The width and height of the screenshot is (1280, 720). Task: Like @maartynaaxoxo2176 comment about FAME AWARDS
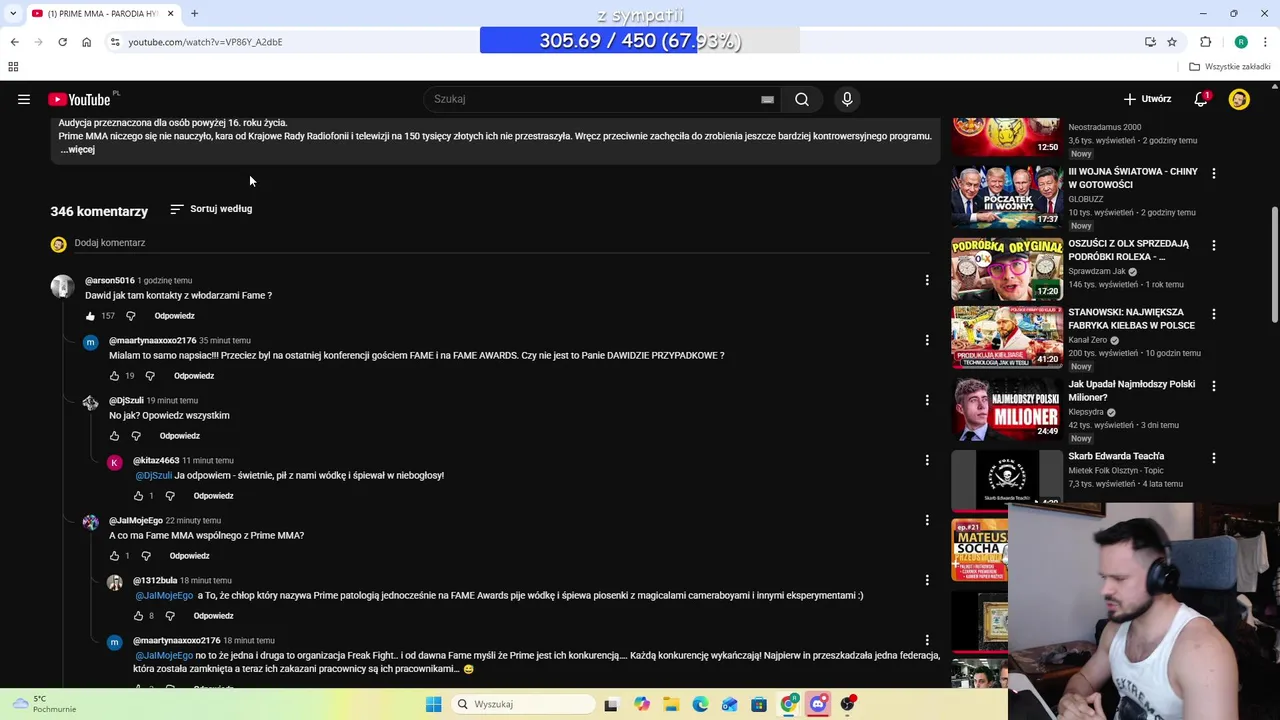pos(114,376)
